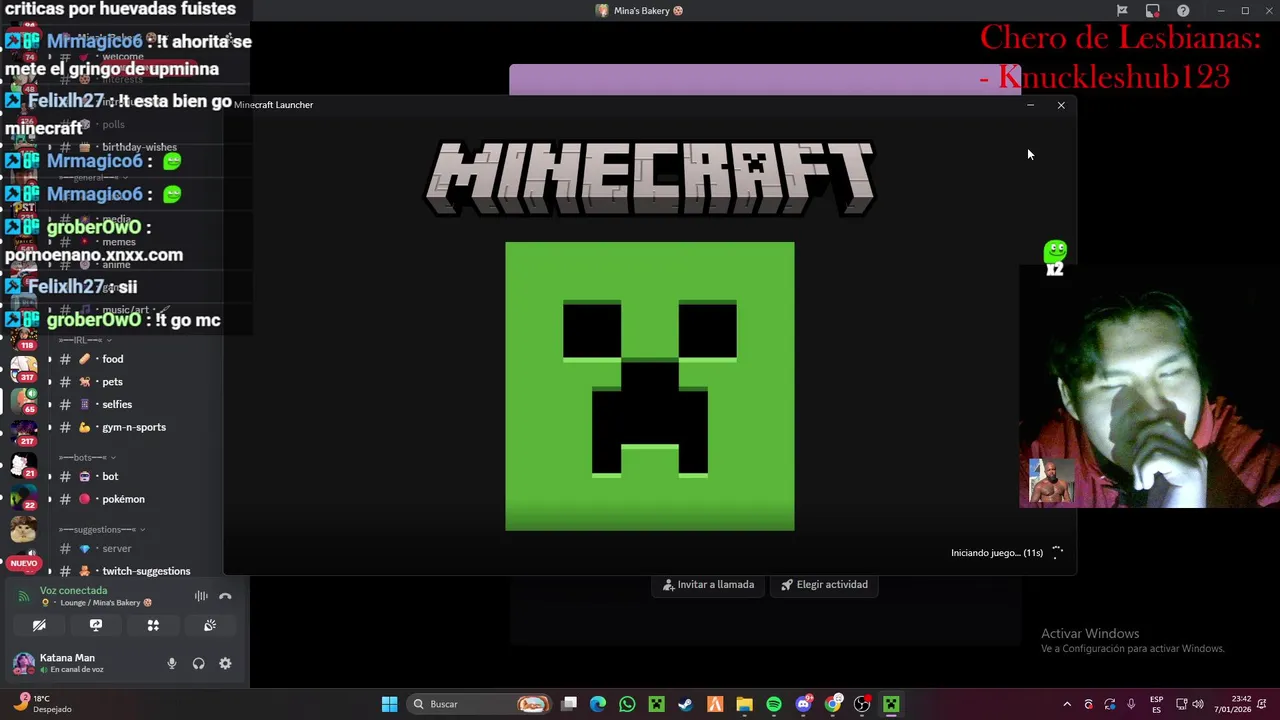Image resolution: width=1280 pixels, height=720 pixels.
Task: Open the activities icon in voice panel
Action: [153, 625]
